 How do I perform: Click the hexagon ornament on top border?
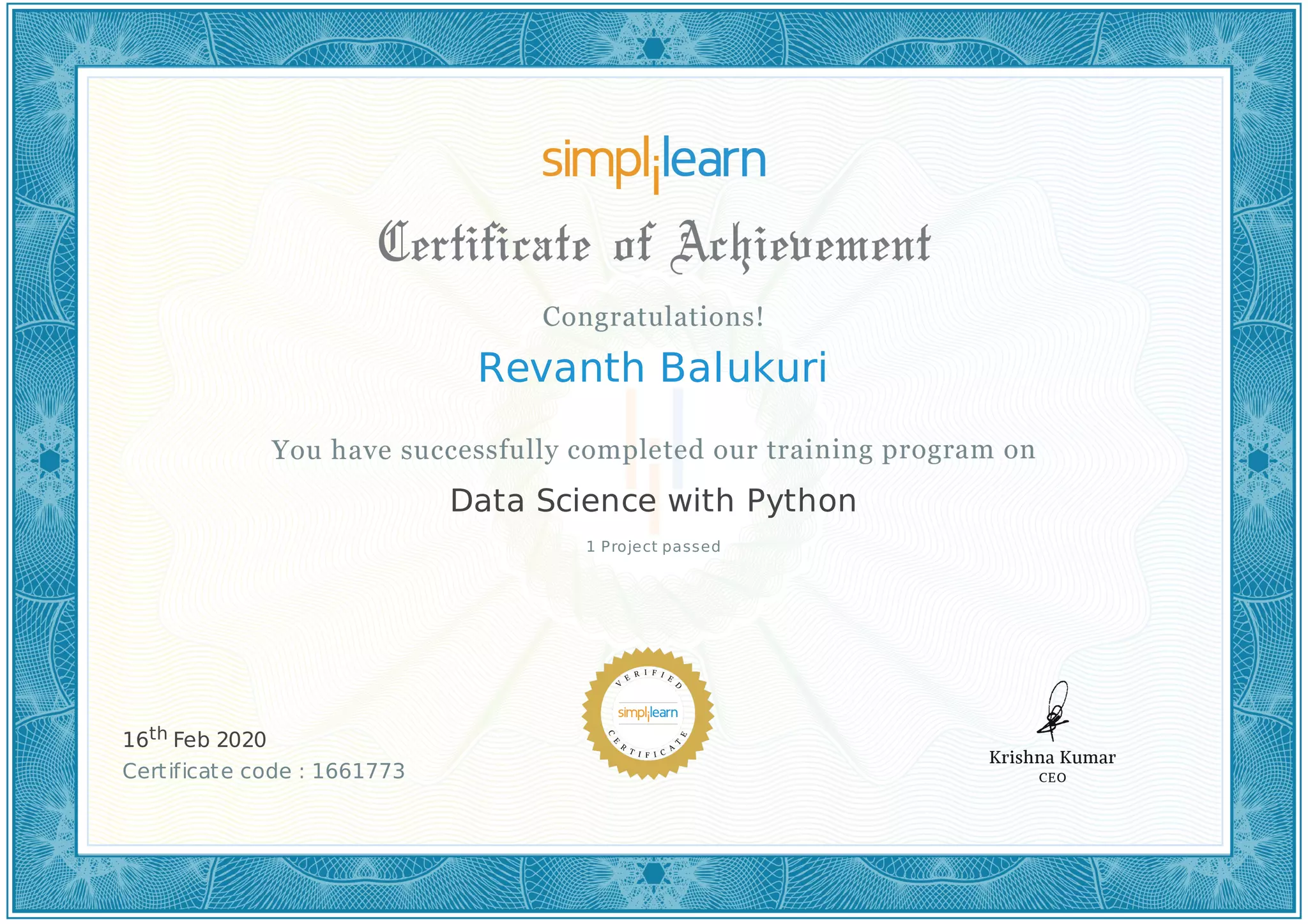click(653, 48)
